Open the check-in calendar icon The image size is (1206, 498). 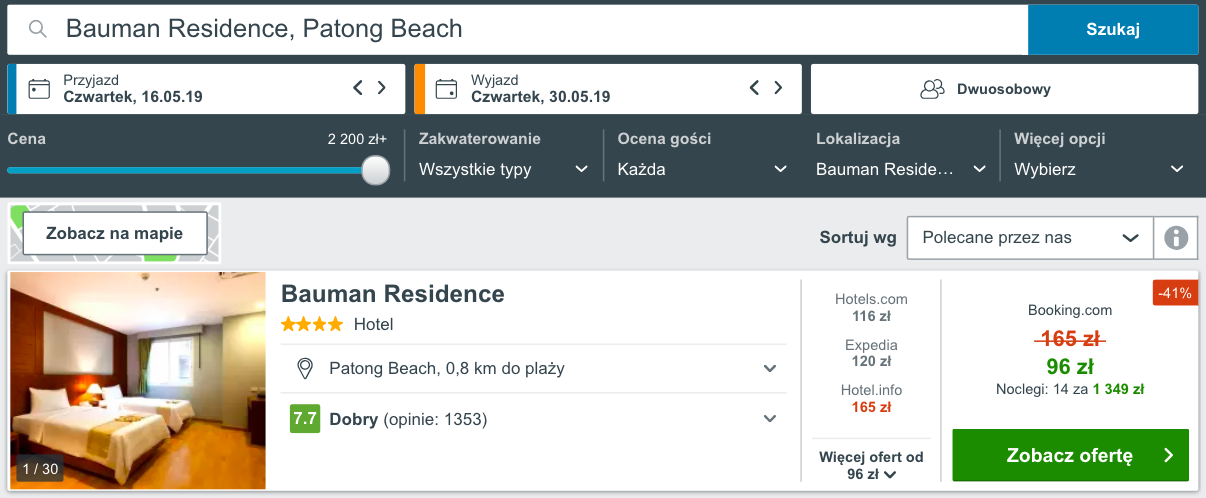tap(39, 89)
